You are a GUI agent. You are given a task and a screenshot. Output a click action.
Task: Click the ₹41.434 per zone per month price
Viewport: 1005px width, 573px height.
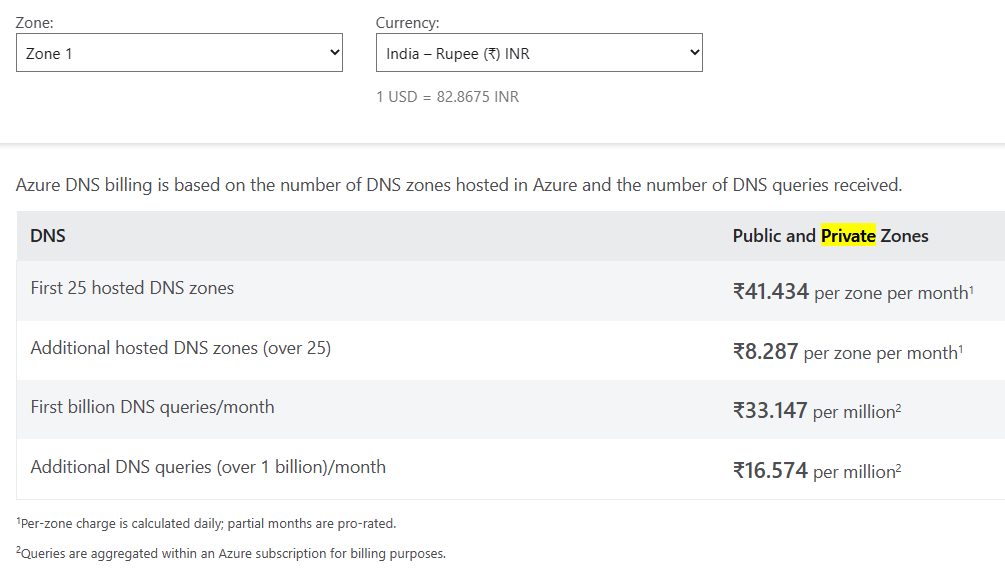pos(854,292)
